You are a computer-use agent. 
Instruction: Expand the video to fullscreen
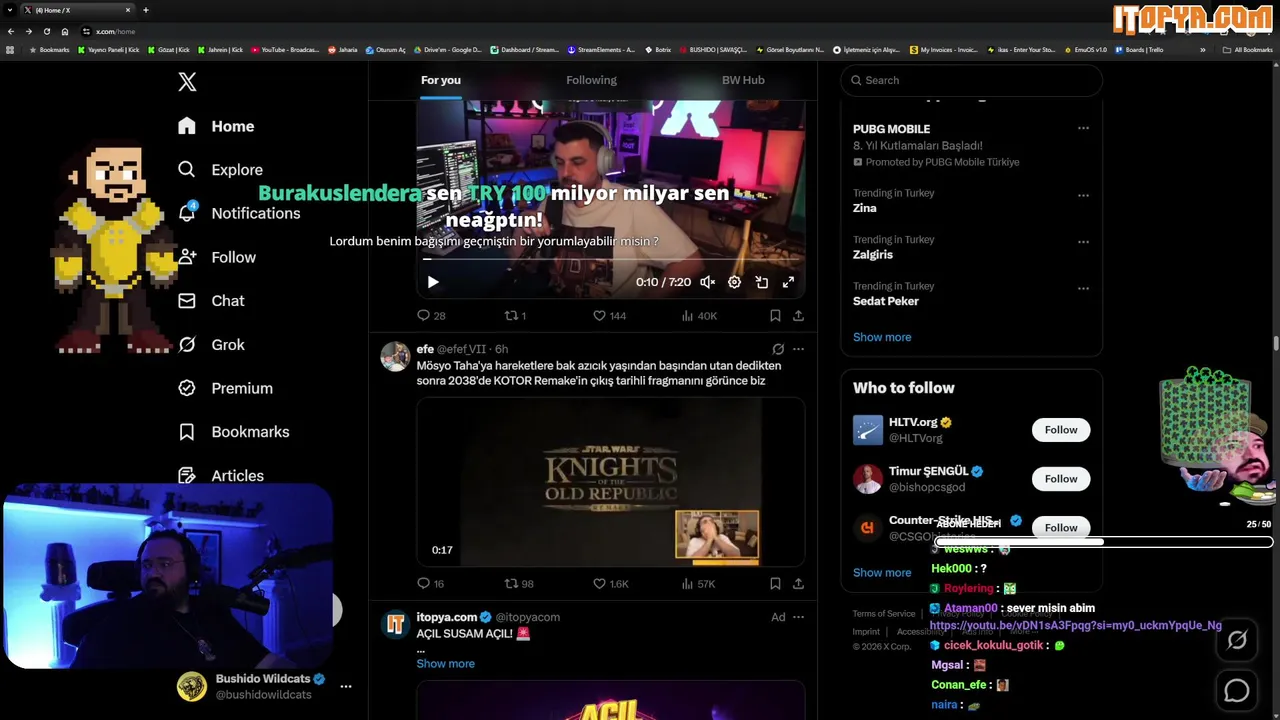[788, 282]
